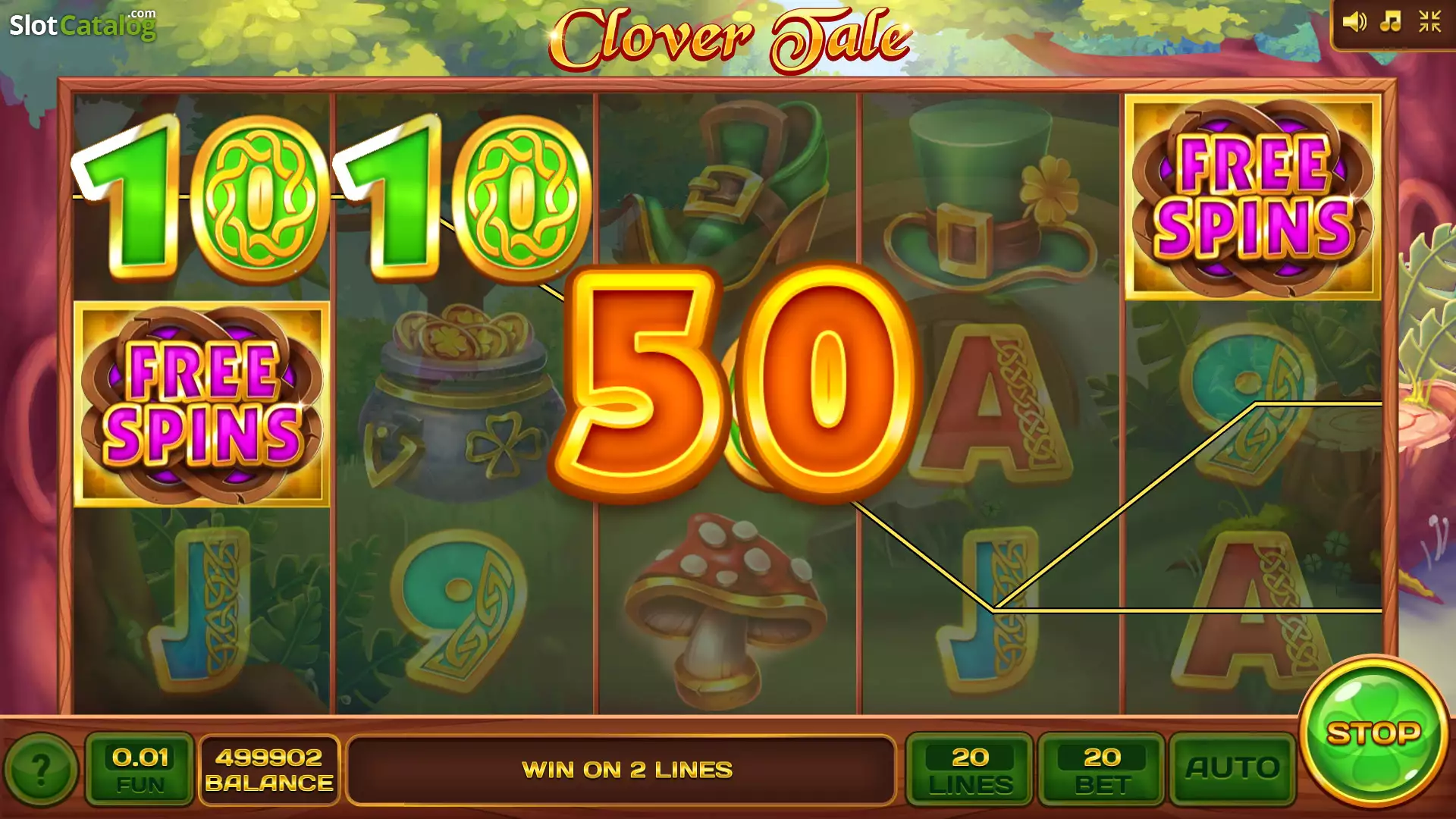
Task: Click the FREE SPINS symbol on first reel
Action: (x=202, y=404)
